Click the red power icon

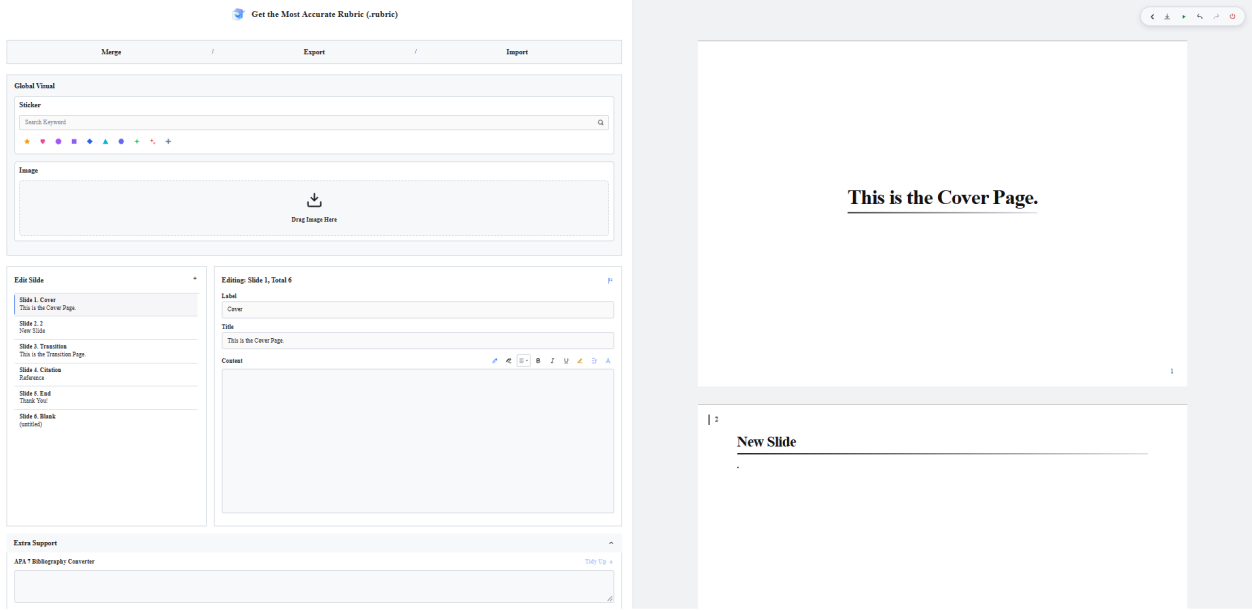(x=1232, y=17)
